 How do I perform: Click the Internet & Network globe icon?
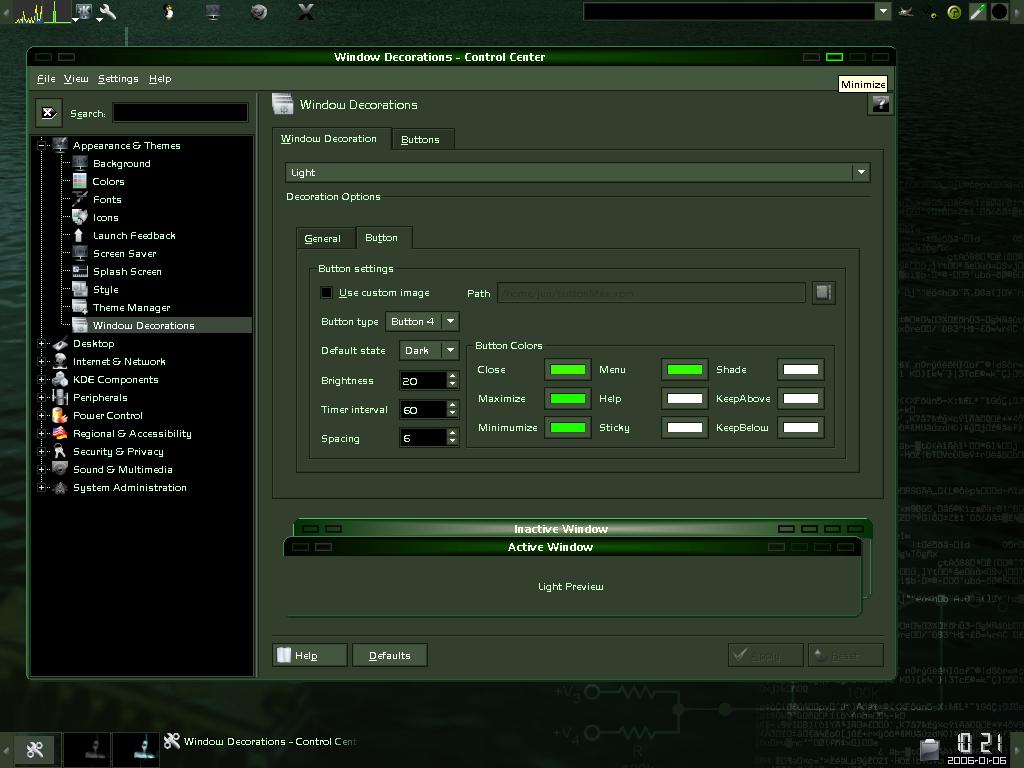click(x=60, y=361)
